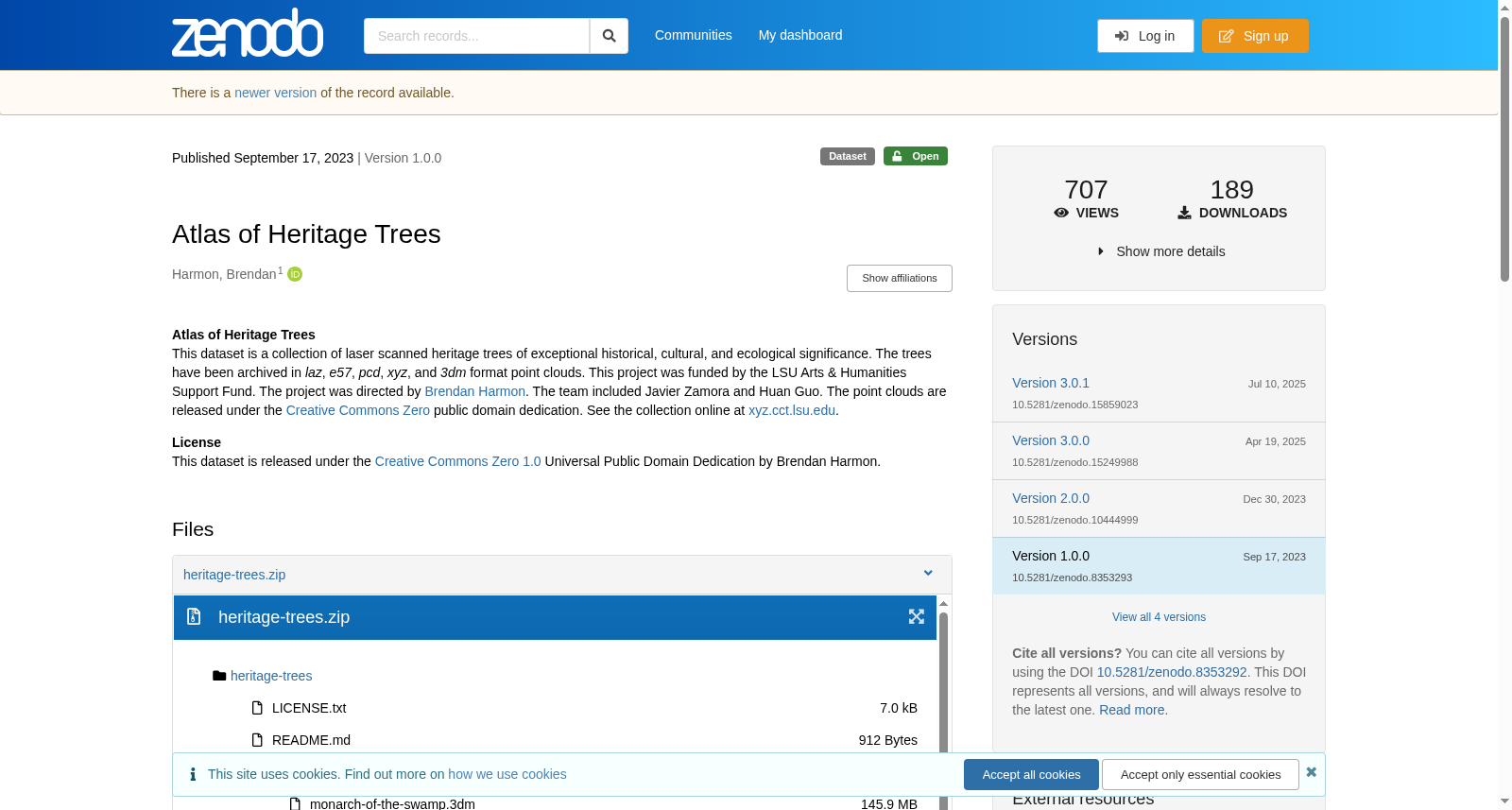Click the heritage-trees folder icon

click(219, 676)
